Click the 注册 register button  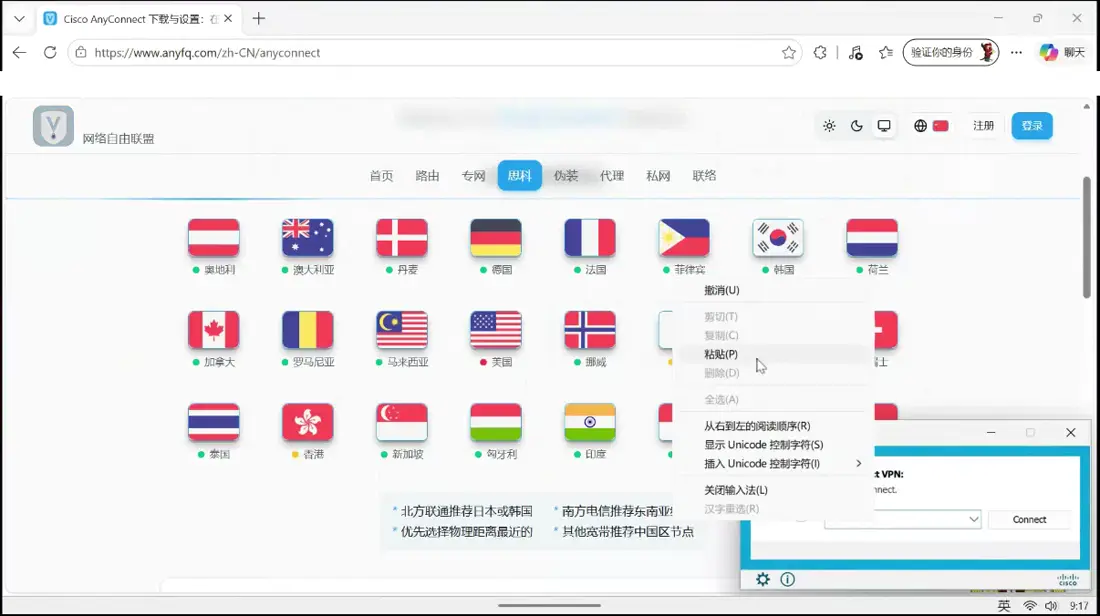tap(984, 126)
